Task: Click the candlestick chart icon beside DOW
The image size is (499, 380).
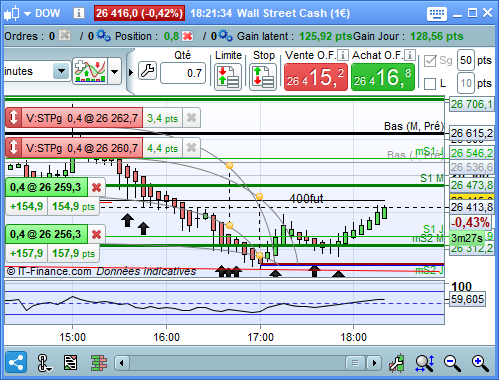Action: (12, 13)
